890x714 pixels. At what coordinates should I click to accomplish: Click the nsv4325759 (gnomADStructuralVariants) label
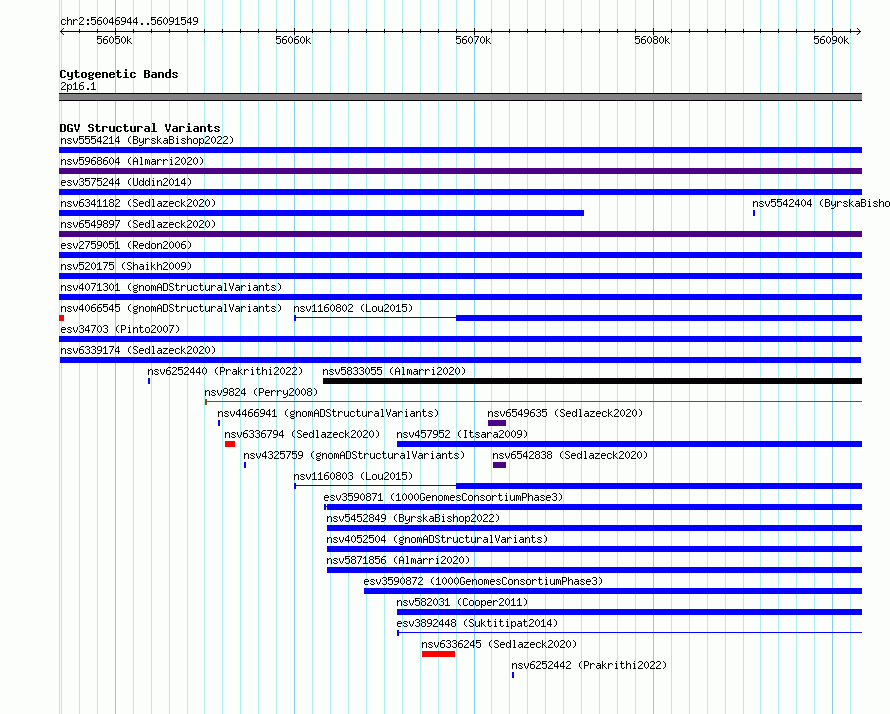(x=354, y=455)
